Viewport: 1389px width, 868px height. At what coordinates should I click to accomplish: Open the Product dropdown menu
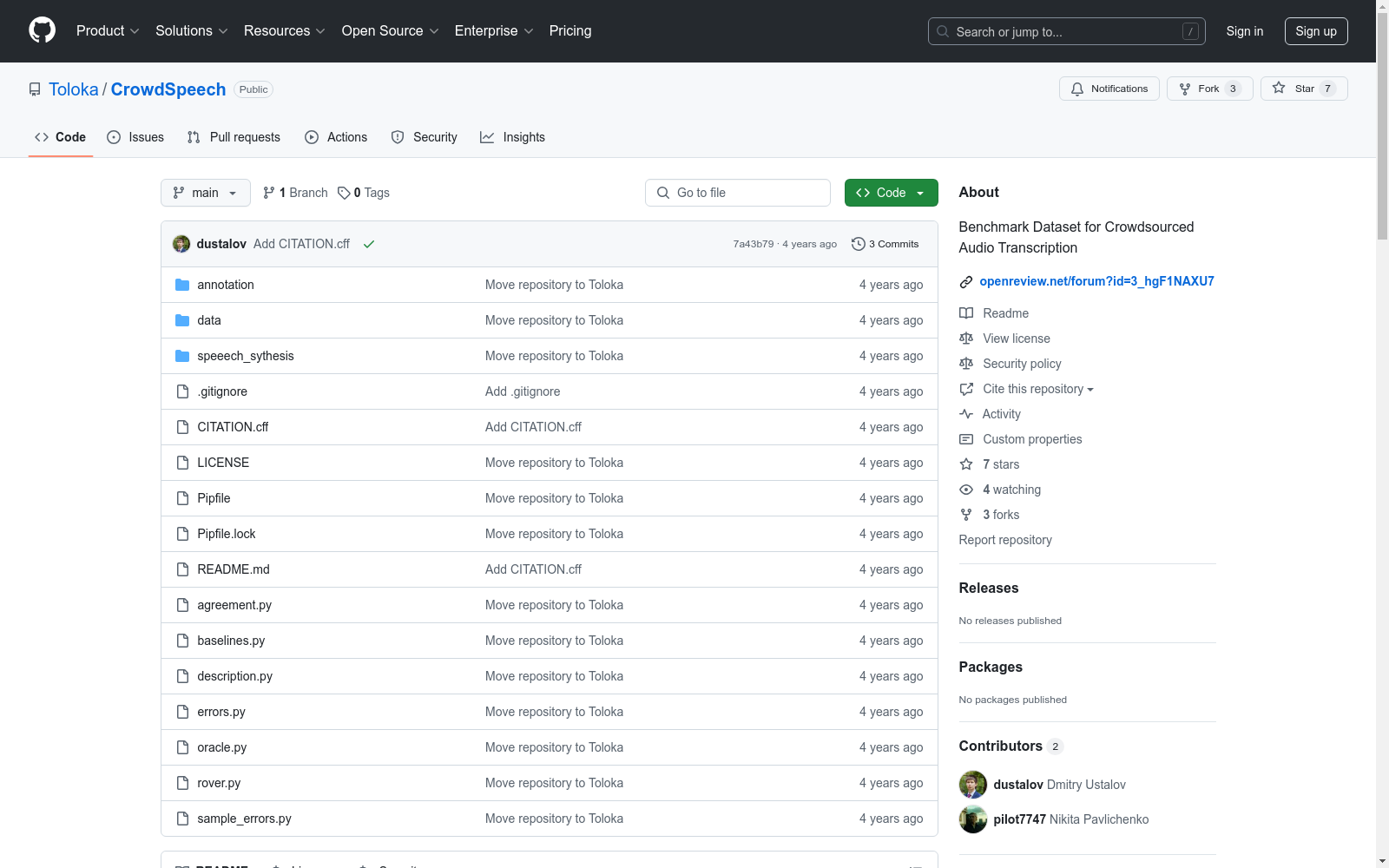pos(108,30)
